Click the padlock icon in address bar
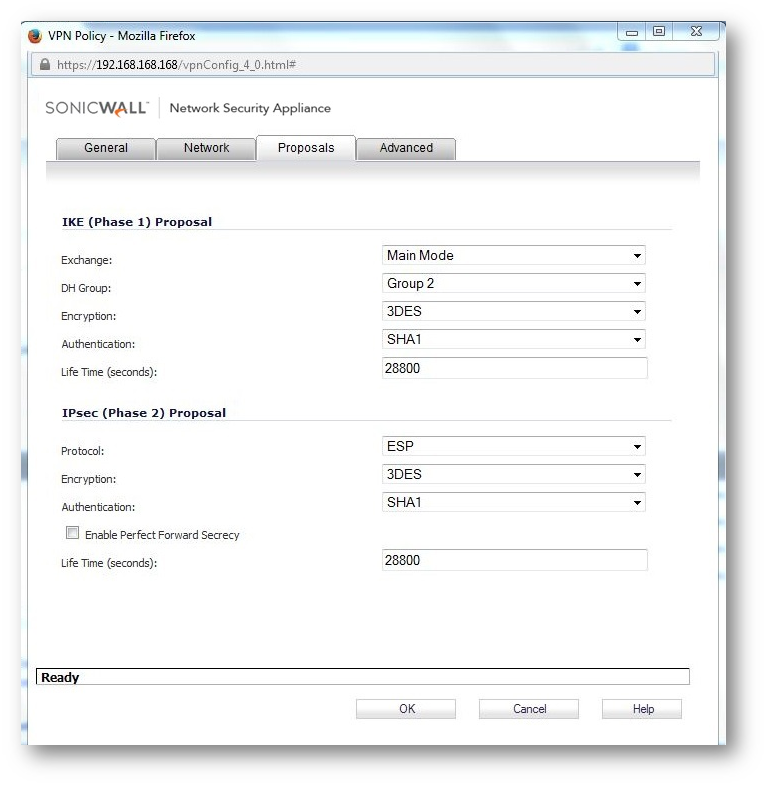This screenshot has width=768, height=787. click(45, 64)
